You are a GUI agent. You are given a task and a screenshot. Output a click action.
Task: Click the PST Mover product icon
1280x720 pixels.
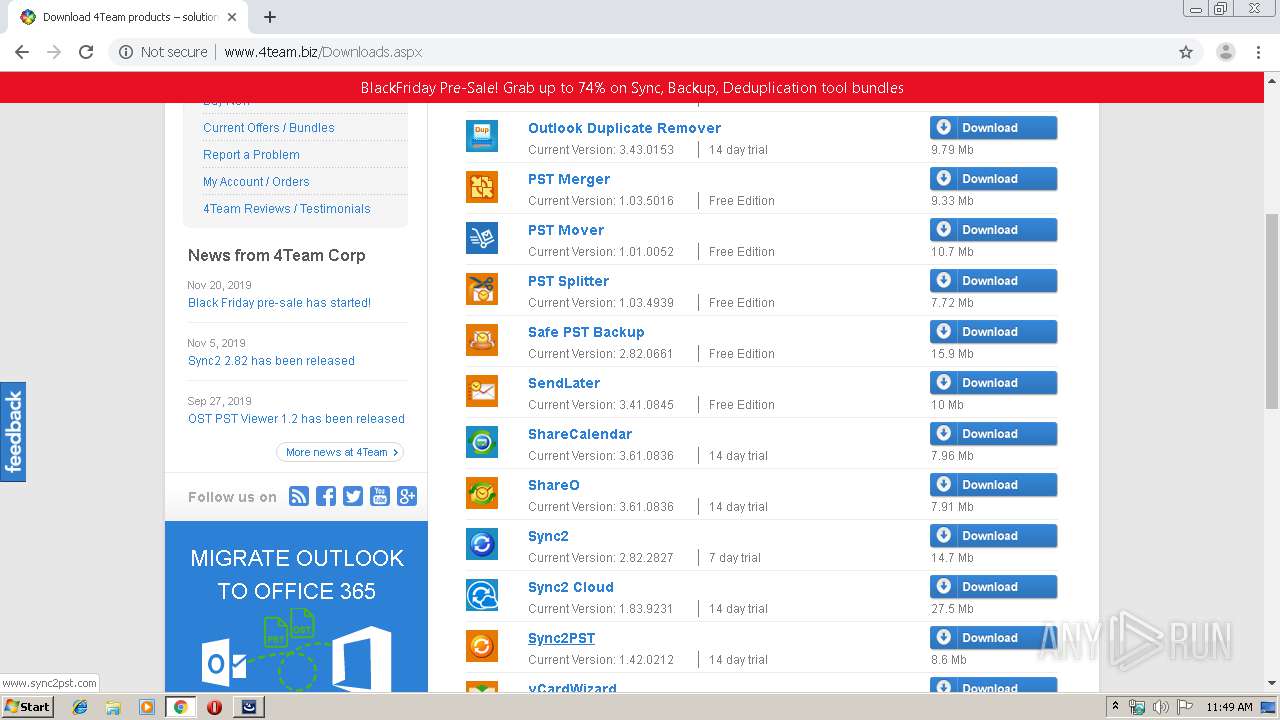[482, 238]
